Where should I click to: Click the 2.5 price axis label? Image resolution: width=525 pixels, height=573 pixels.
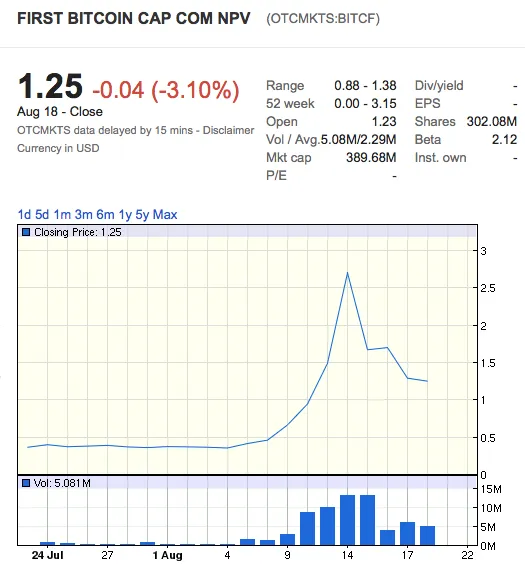point(488,288)
